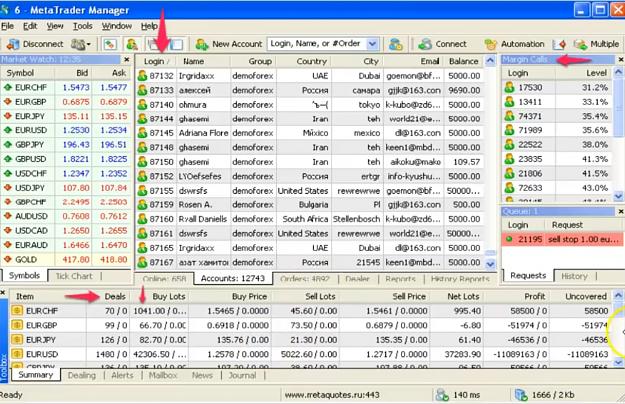
Task: Toggle the Market Watch window toolbar icon
Action: pos(110,44)
